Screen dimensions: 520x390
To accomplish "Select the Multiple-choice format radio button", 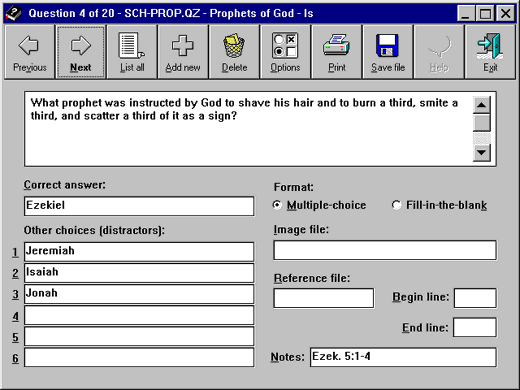I will pyautogui.click(x=277, y=205).
